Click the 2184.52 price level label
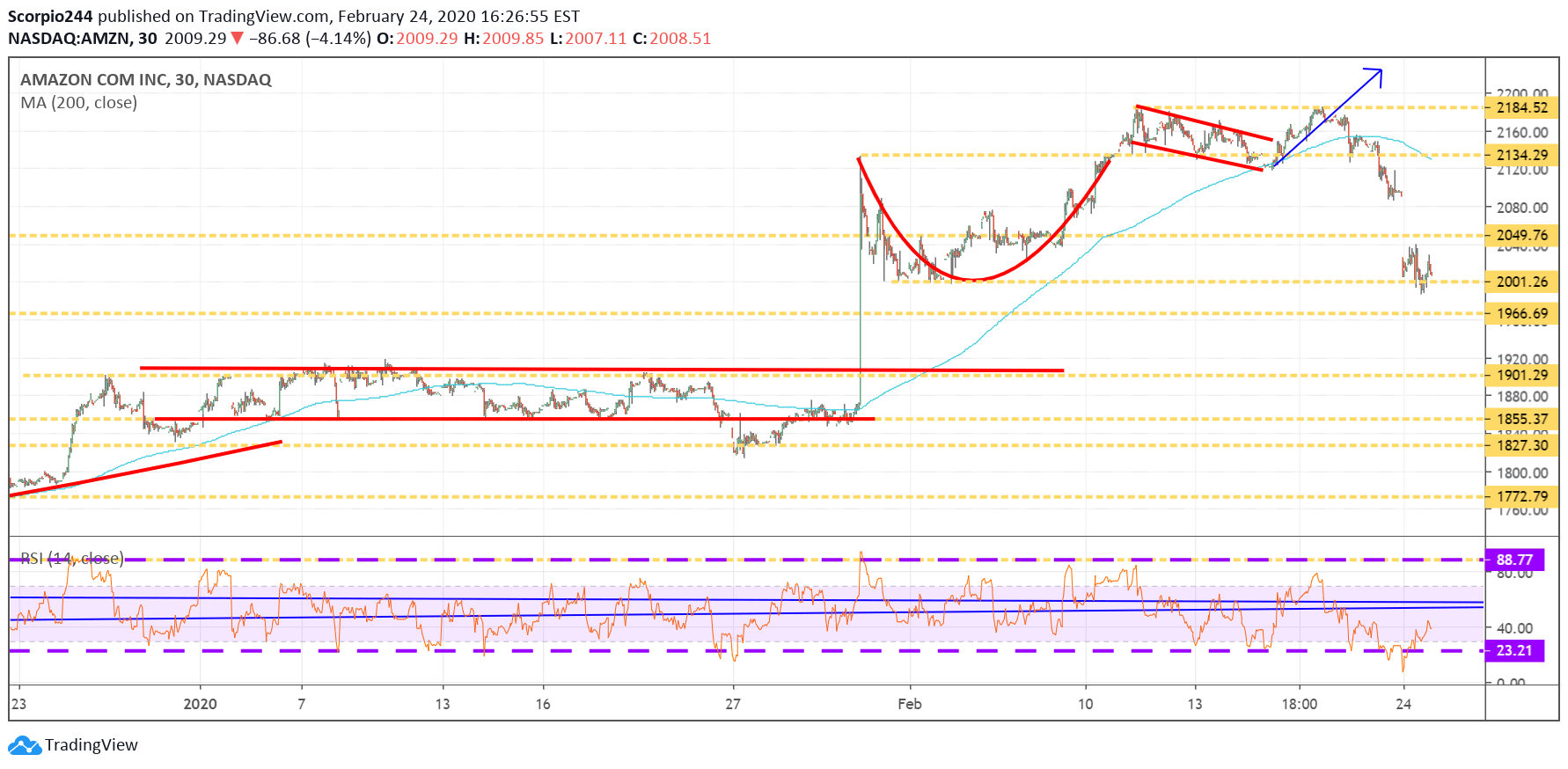 [1521, 107]
